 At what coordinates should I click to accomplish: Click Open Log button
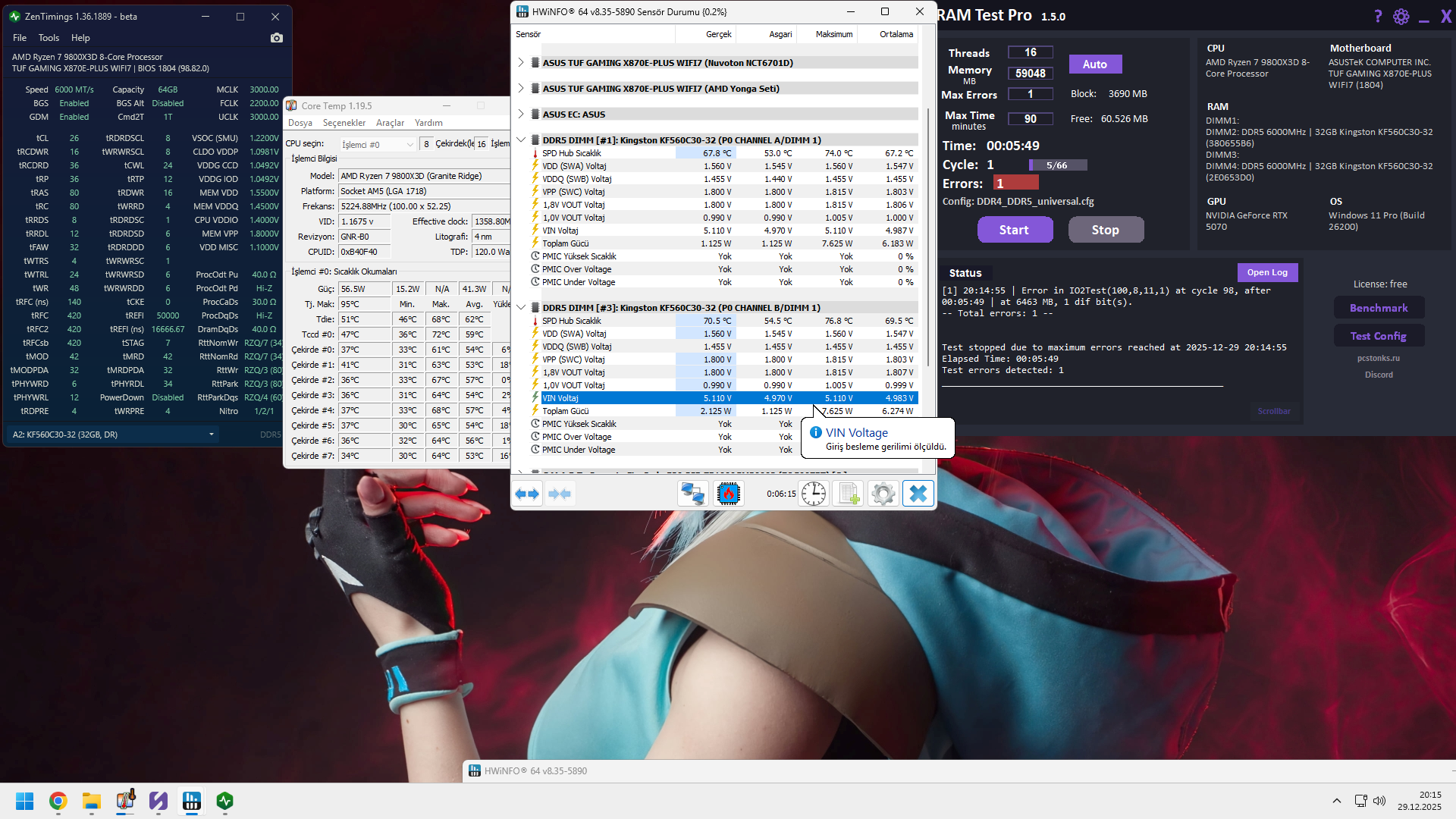(x=1267, y=272)
